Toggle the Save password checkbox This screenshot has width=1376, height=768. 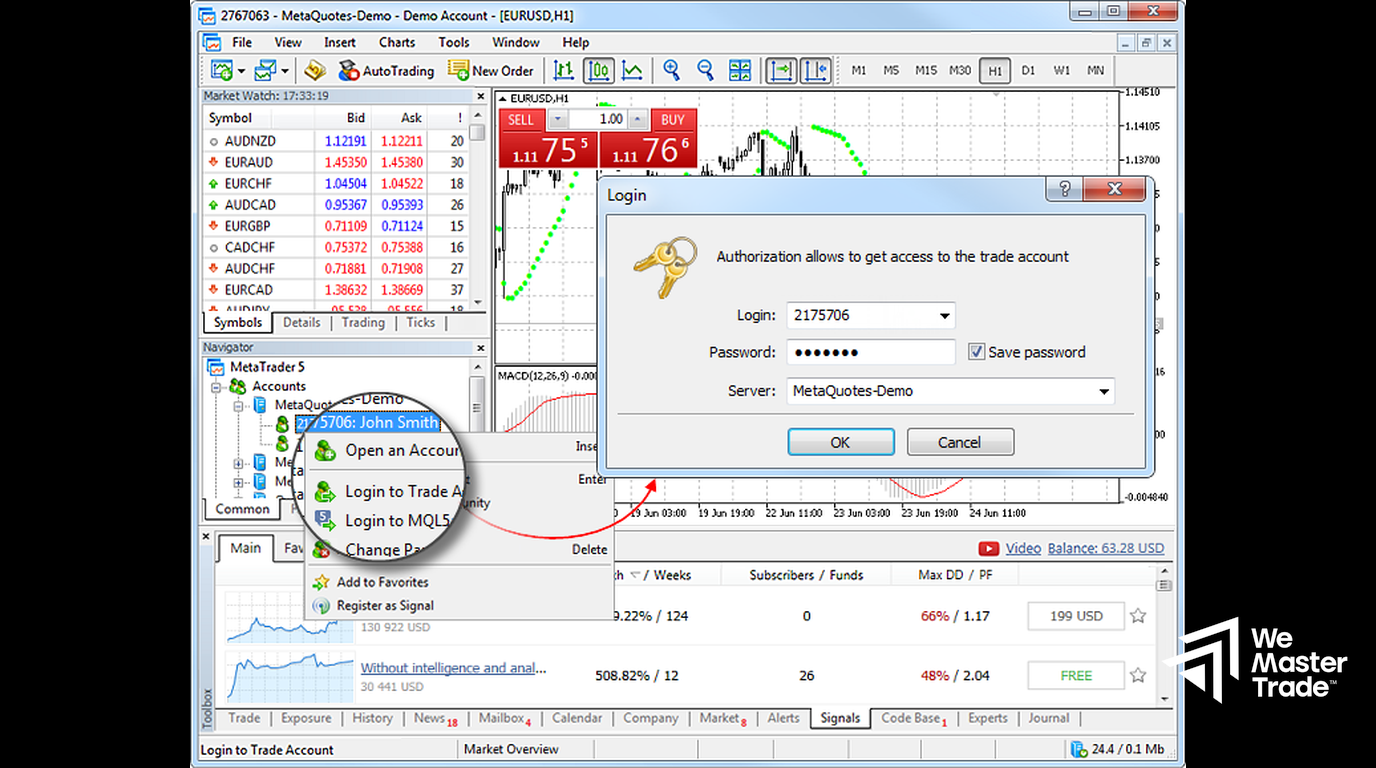[x=976, y=352]
